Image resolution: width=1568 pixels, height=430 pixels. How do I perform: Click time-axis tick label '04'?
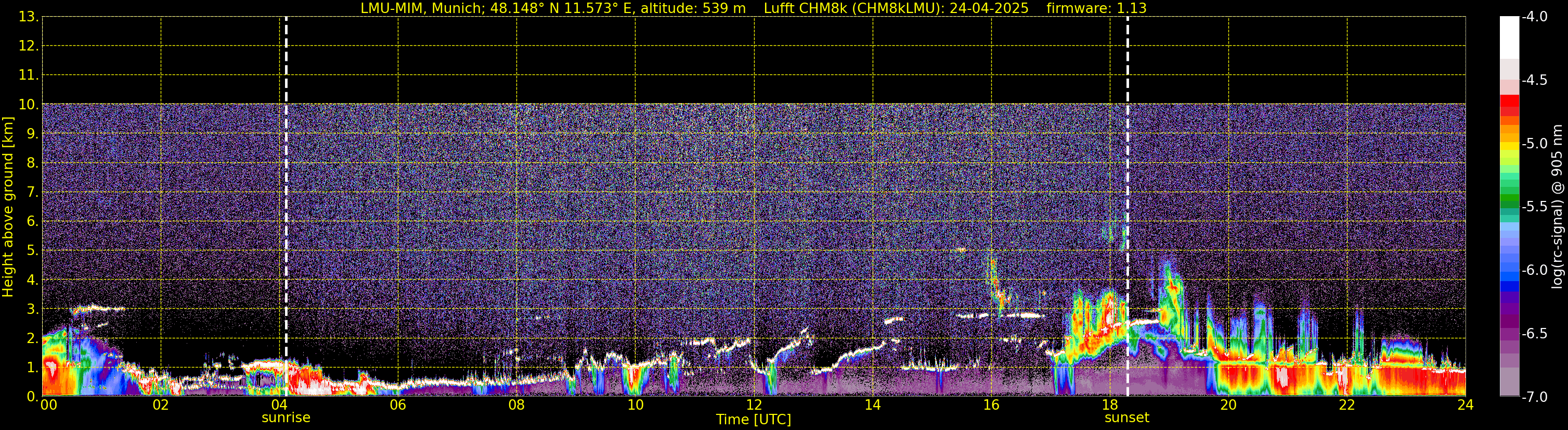279,405
